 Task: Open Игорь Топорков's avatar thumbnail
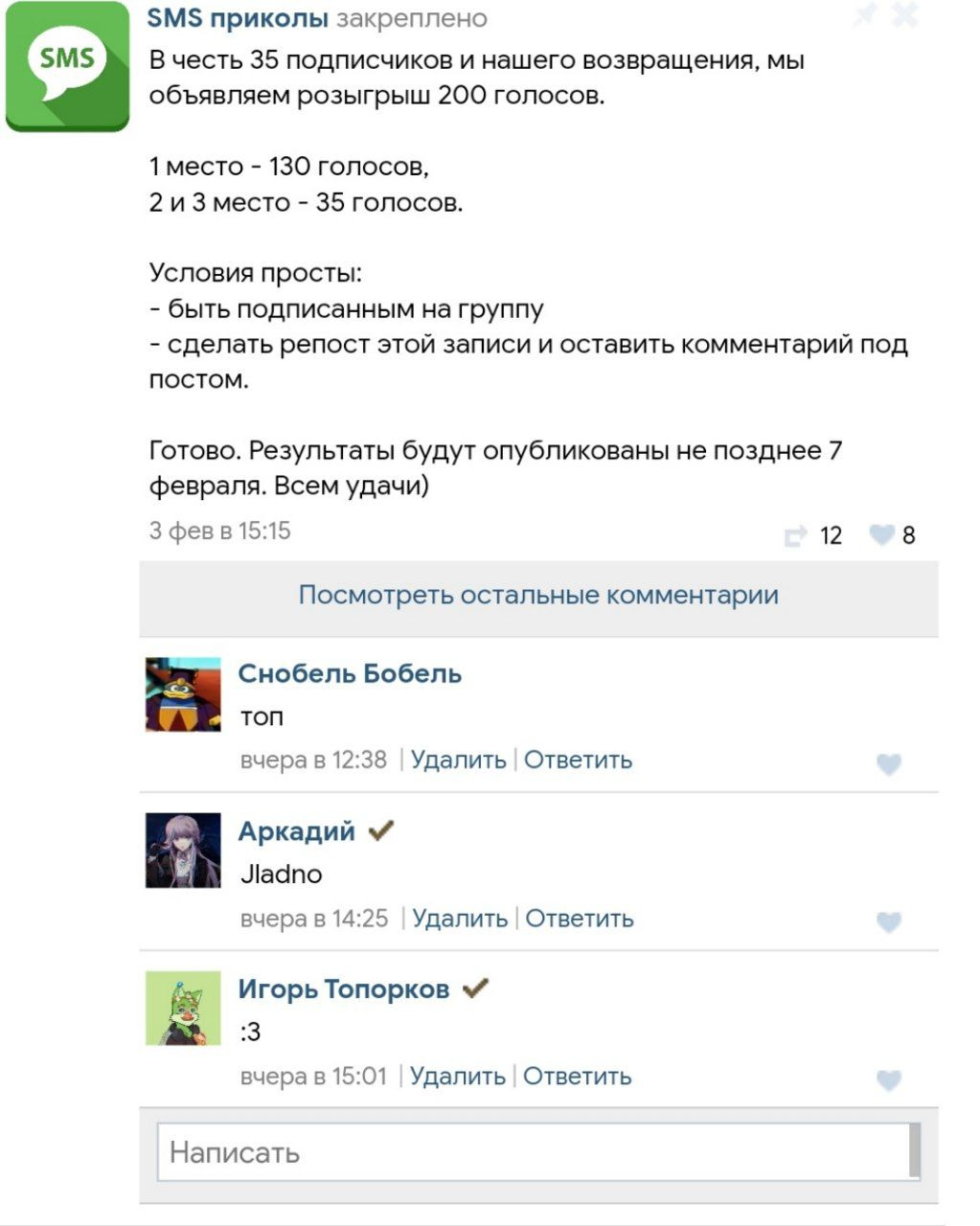click(x=183, y=1009)
